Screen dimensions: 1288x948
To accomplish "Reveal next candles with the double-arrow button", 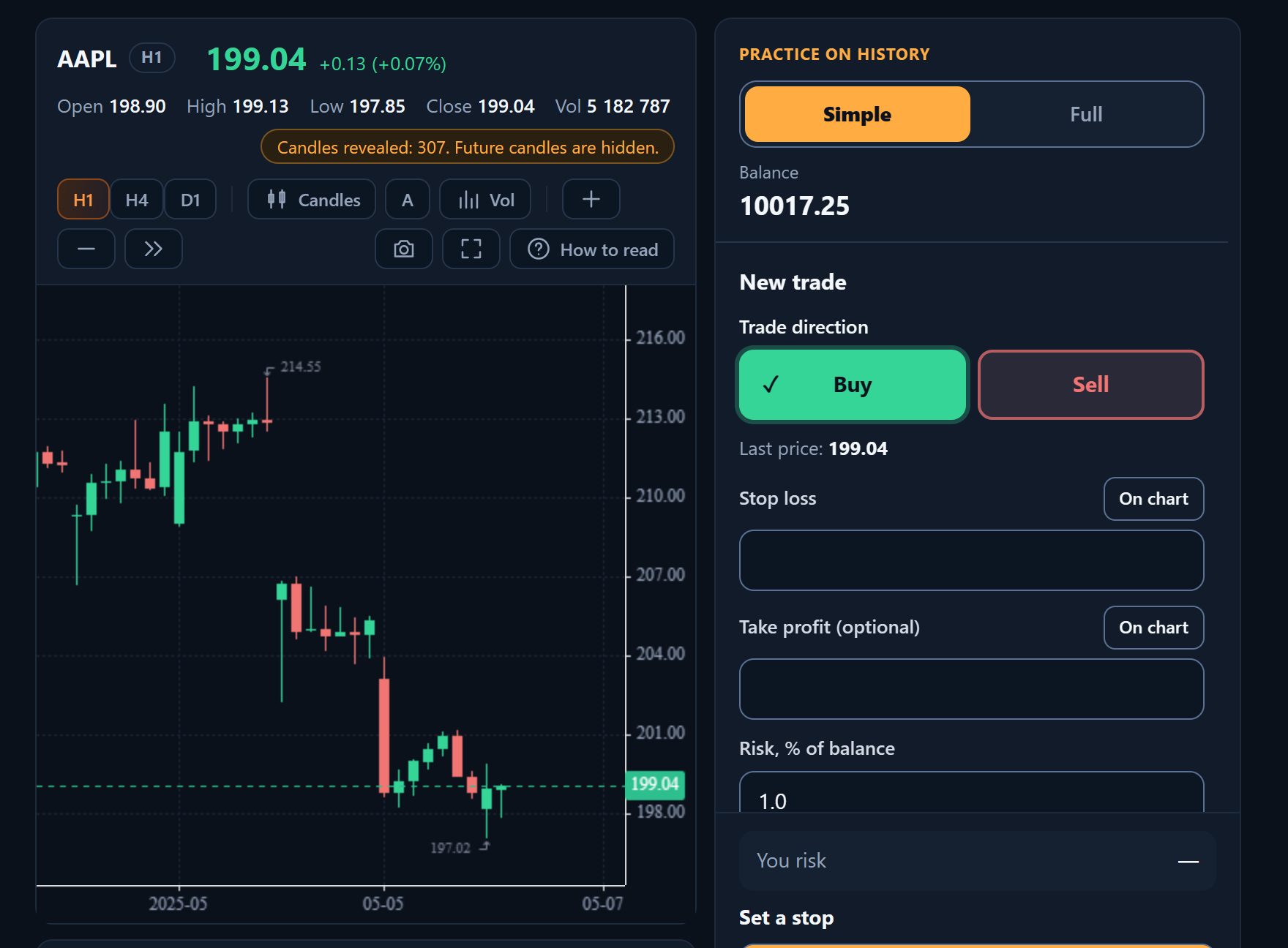I will (154, 249).
